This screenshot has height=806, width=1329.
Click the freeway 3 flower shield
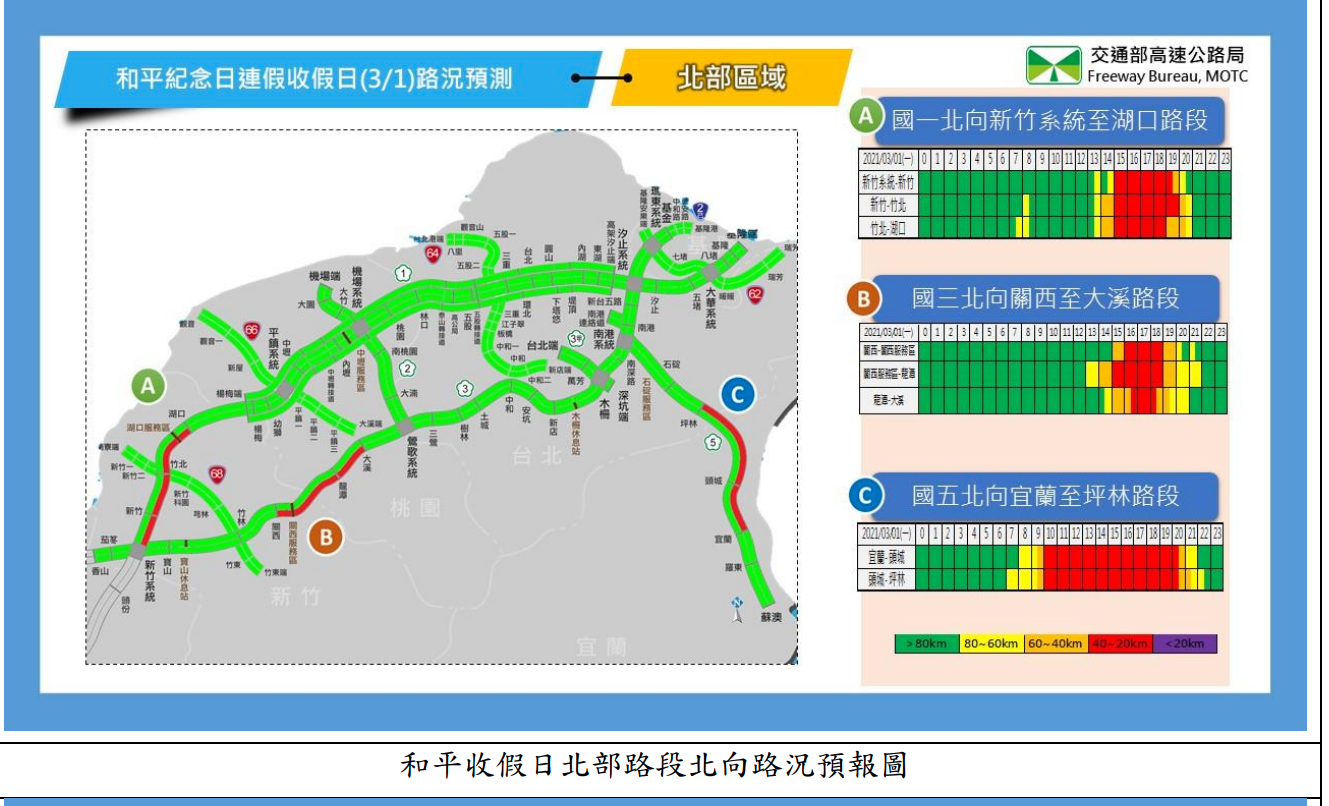464,388
